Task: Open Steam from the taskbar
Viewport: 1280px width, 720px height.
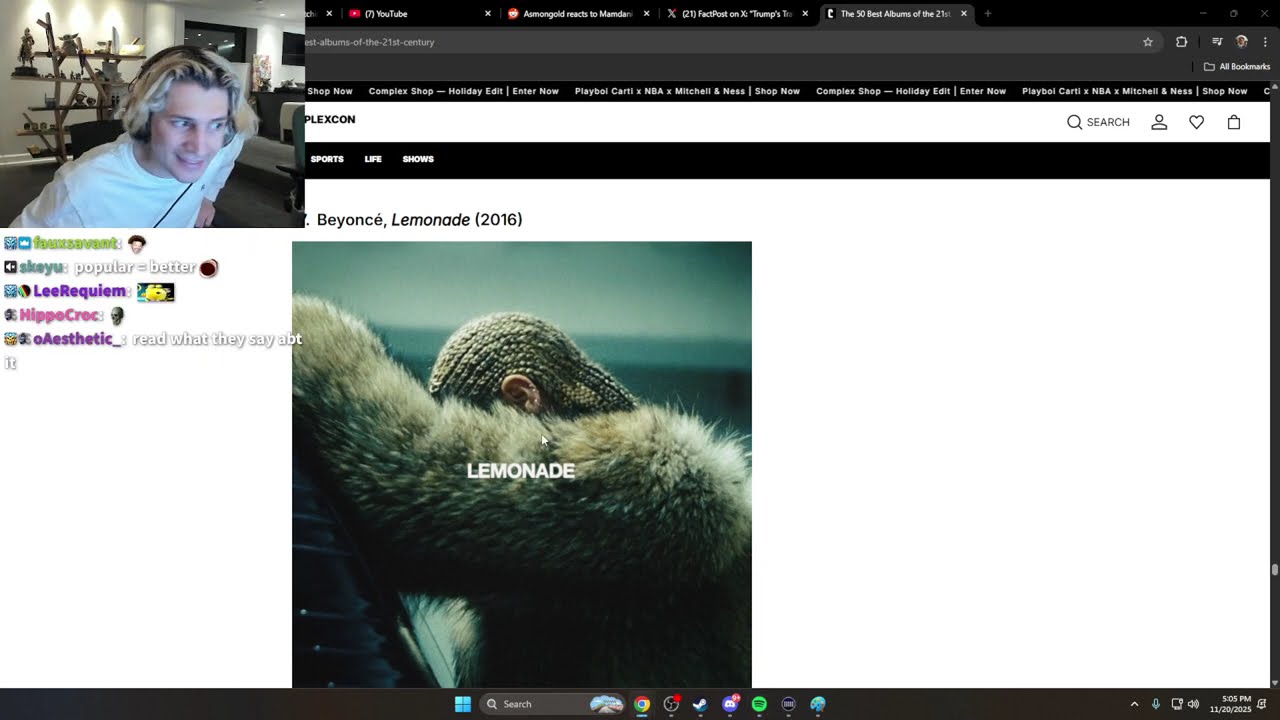Action: [x=700, y=704]
